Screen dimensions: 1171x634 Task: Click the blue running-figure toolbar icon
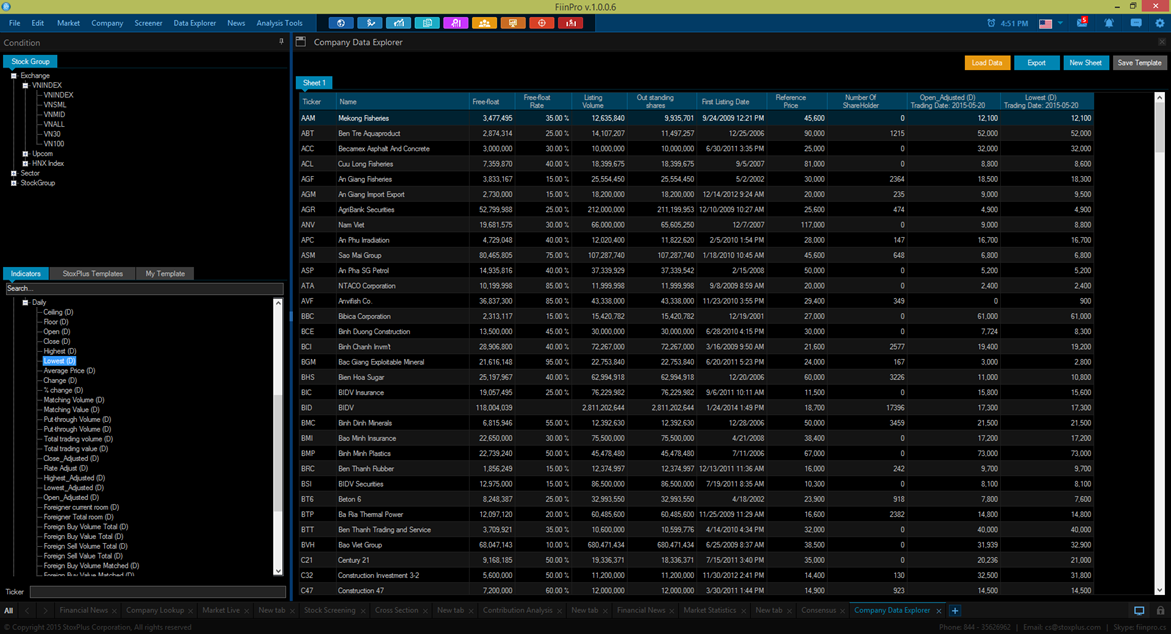pyautogui.click(x=370, y=23)
